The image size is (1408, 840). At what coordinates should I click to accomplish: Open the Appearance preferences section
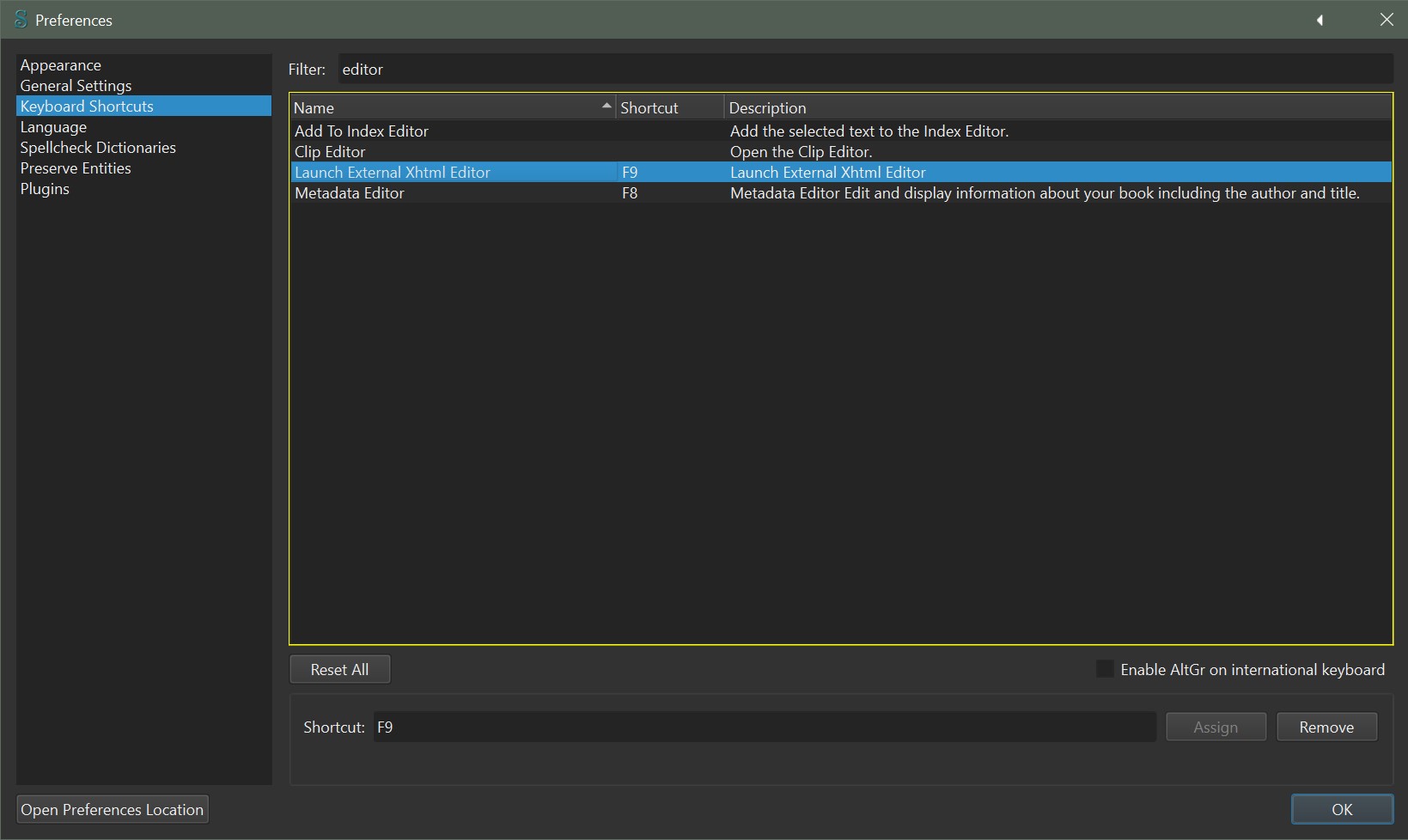pos(61,65)
